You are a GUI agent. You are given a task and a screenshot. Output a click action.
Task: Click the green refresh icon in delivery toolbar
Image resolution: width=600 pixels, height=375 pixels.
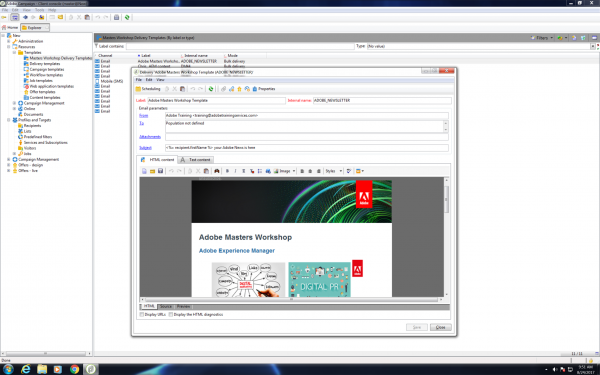click(x=211, y=89)
